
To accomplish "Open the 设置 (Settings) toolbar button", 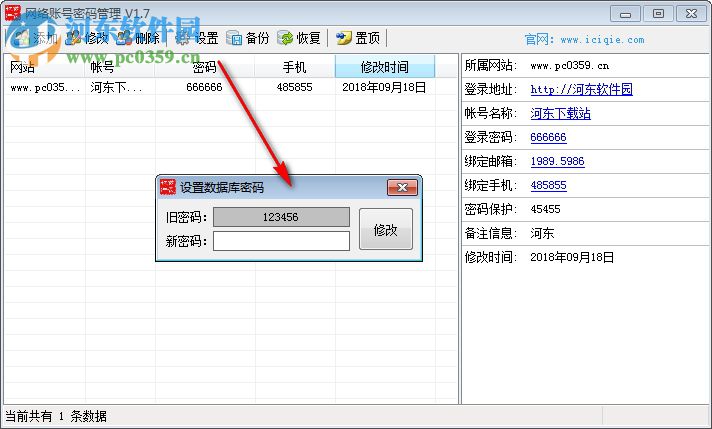I will point(197,38).
